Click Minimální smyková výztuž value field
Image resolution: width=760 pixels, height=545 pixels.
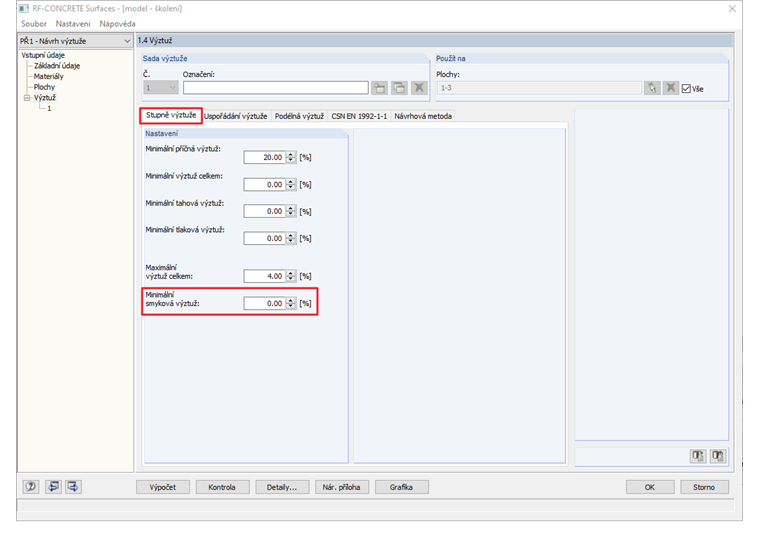(x=265, y=303)
